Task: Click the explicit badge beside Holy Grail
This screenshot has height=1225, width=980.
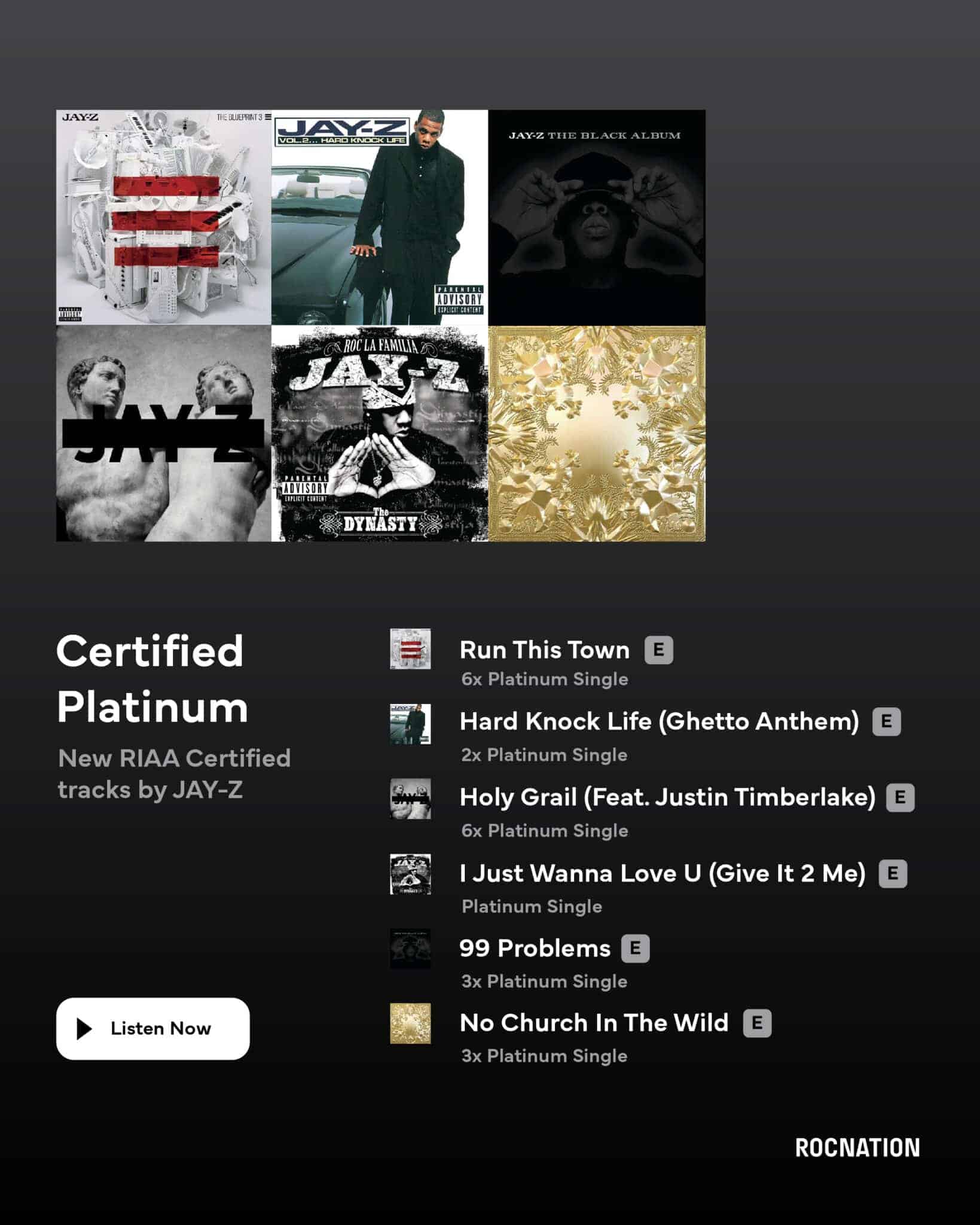Action: click(900, 797)
